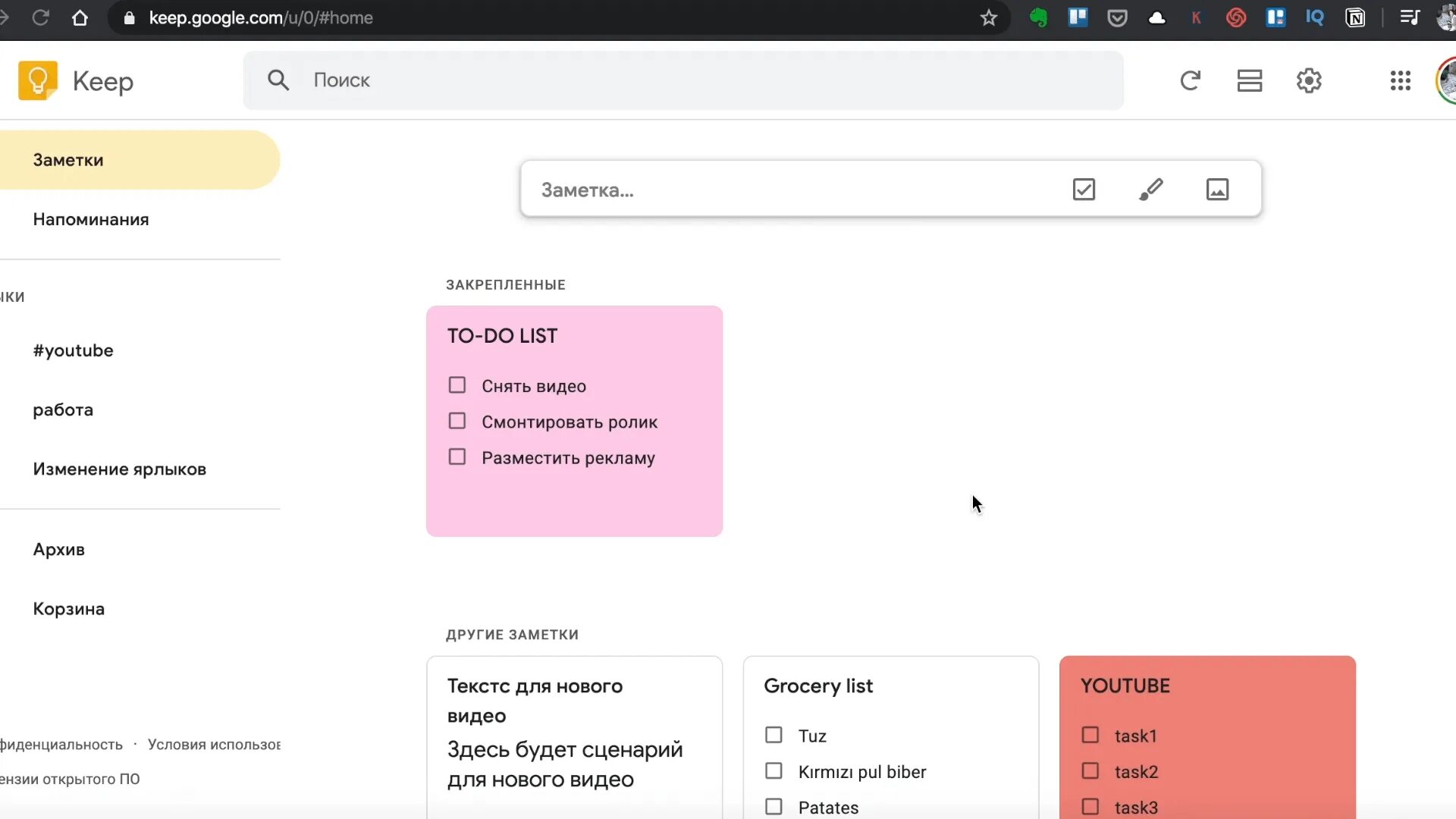
Task: Click the Keep lightbulb logo
Action: point(38,80)
